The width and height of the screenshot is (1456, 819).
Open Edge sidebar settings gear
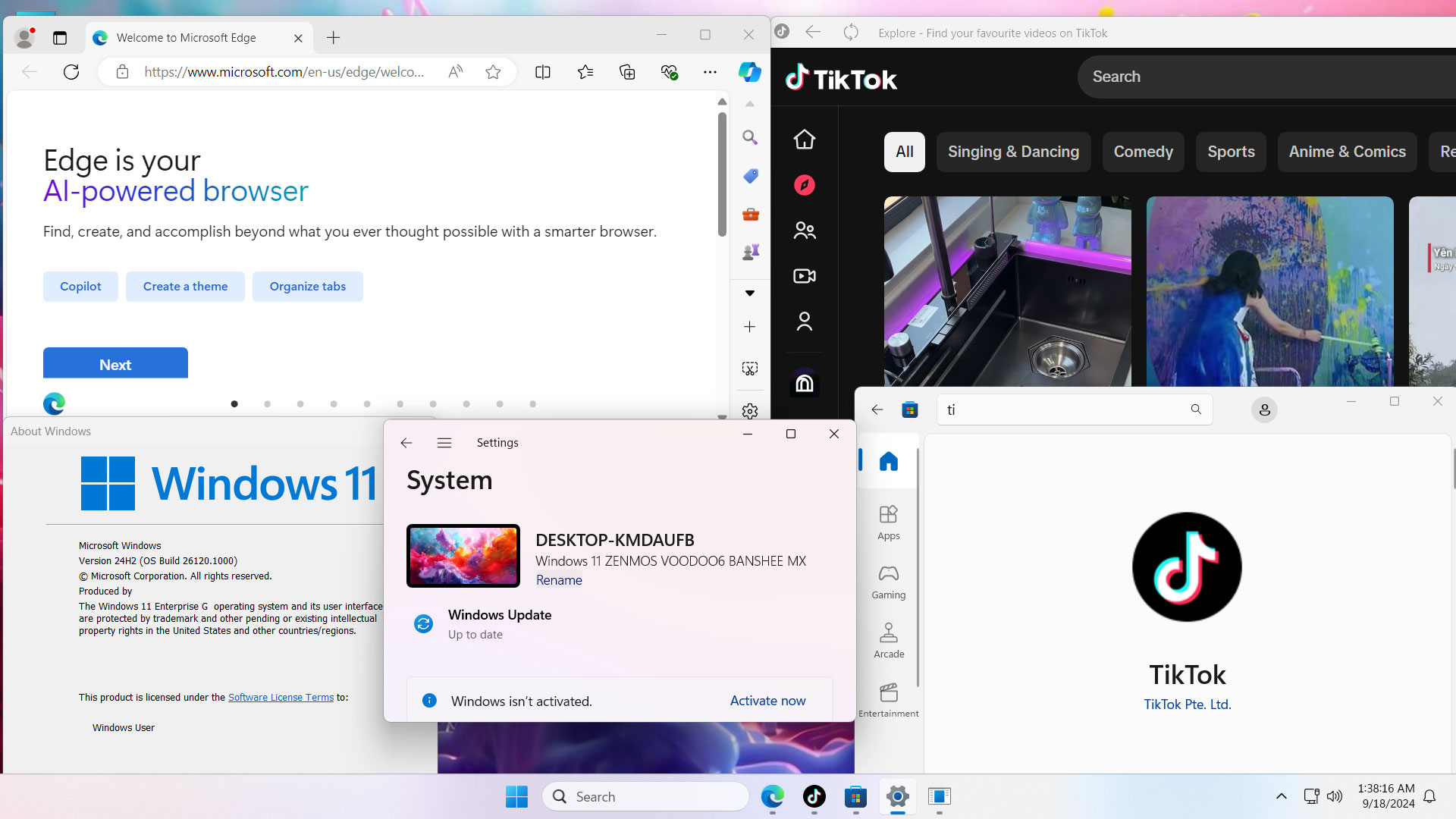tap(750, 411)
